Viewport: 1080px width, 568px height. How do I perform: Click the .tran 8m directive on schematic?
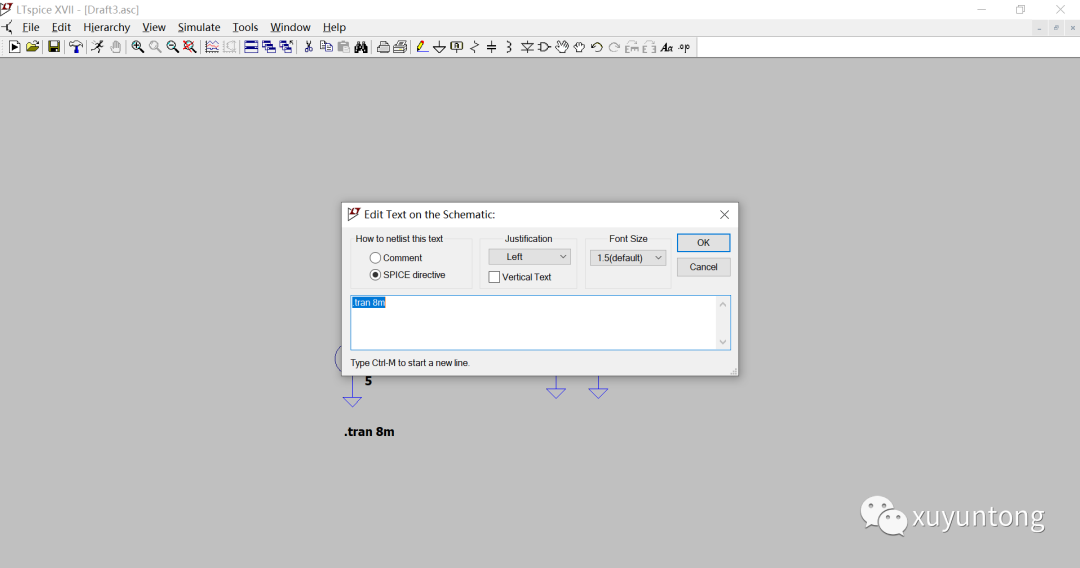coord(369,432)
